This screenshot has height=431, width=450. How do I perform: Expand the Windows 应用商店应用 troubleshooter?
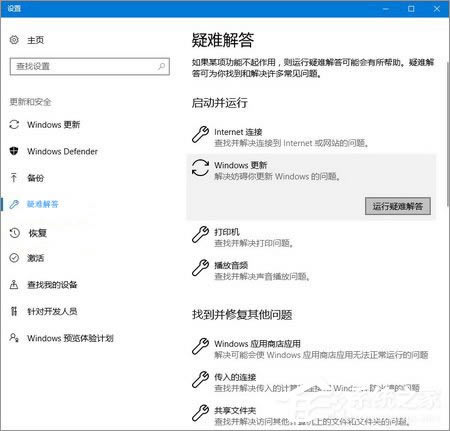[x=311, y=349]
